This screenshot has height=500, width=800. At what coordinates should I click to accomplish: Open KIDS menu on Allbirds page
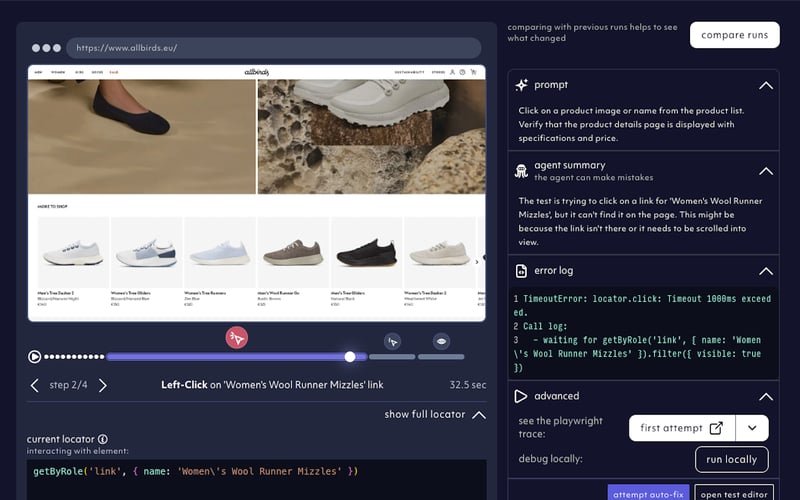click(x=80, y=72)
